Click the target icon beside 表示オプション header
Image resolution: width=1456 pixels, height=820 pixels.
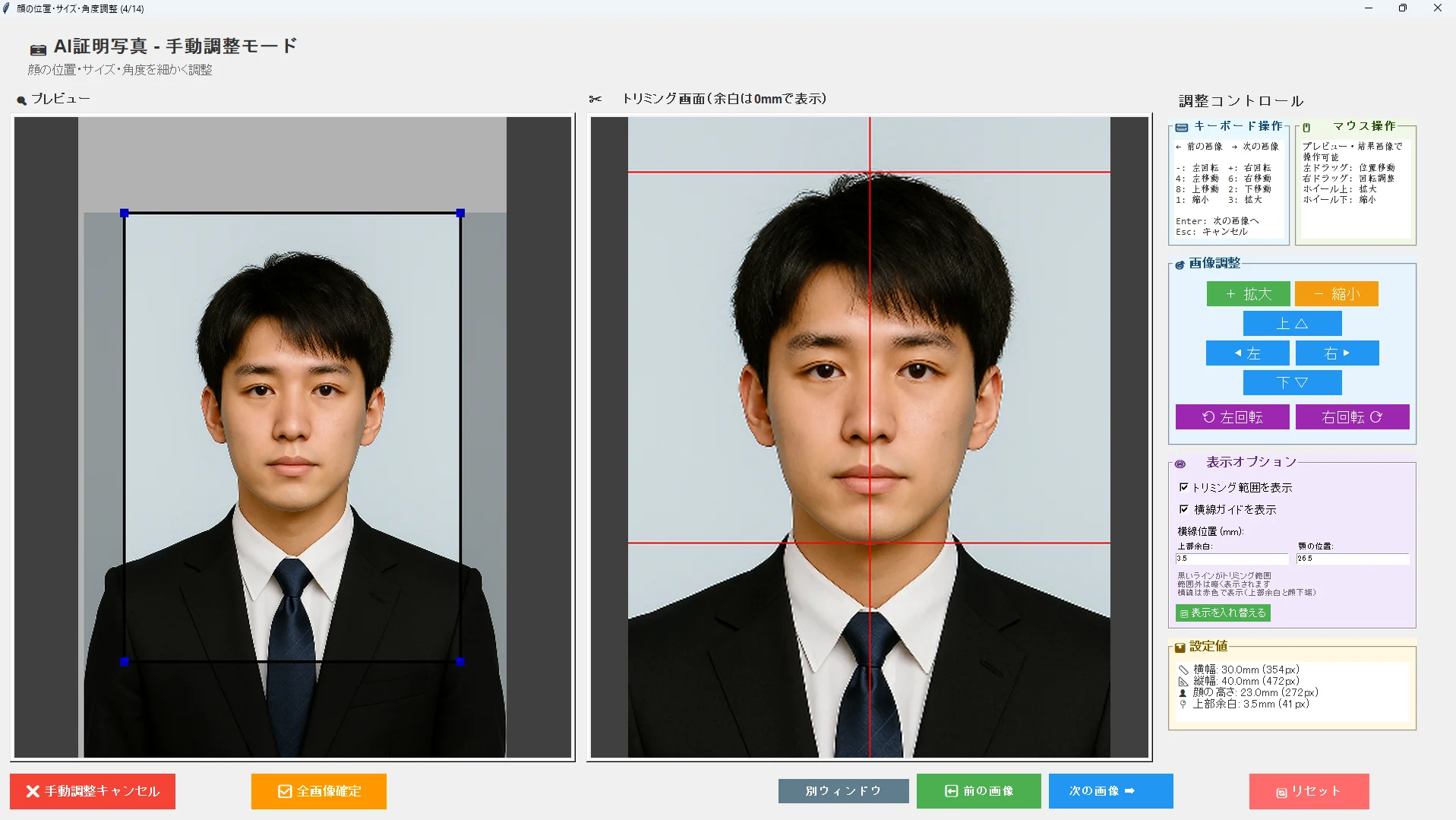click(1180, 464)
